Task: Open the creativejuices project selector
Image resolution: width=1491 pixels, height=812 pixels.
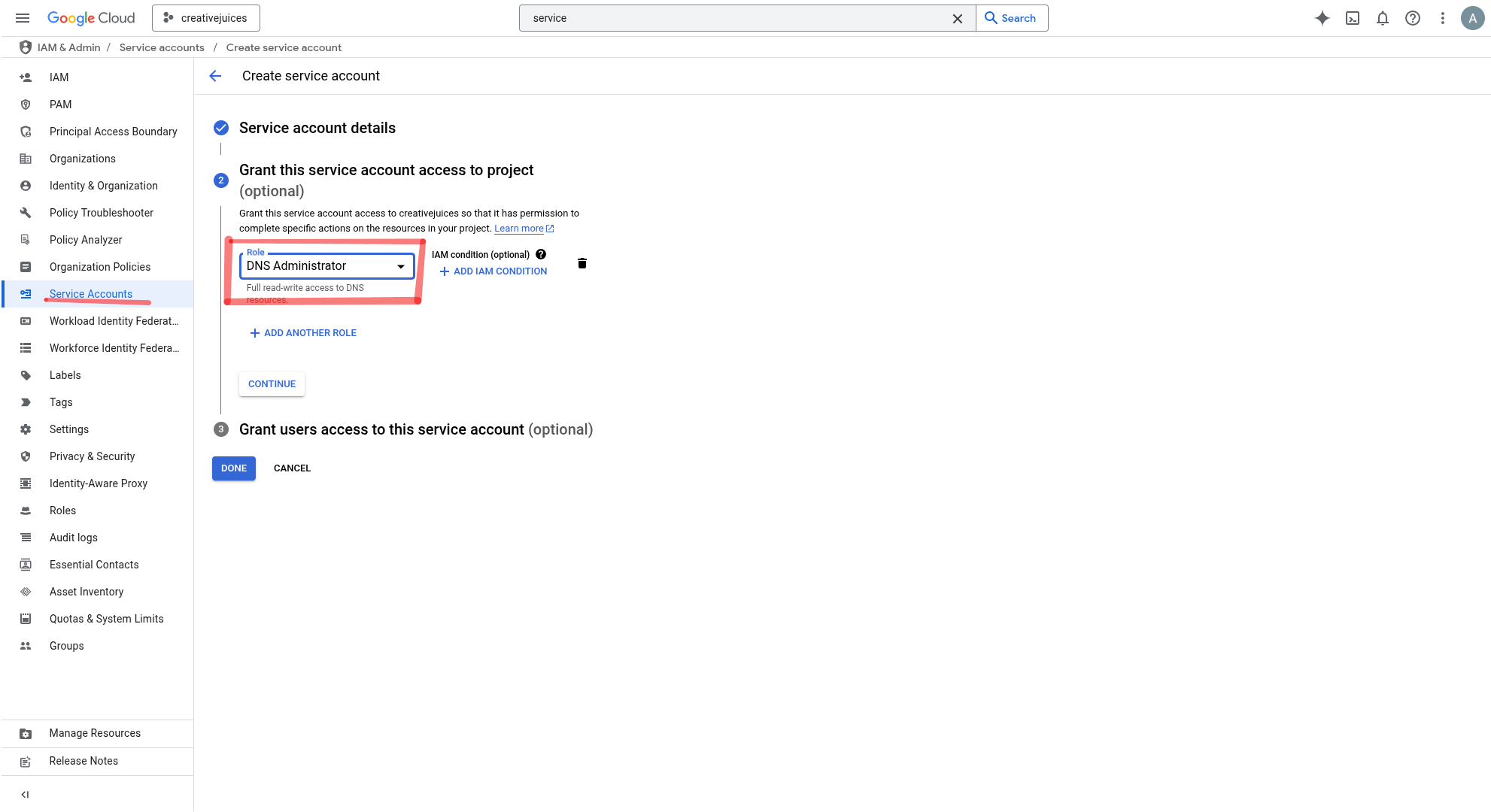Action: 206,18
